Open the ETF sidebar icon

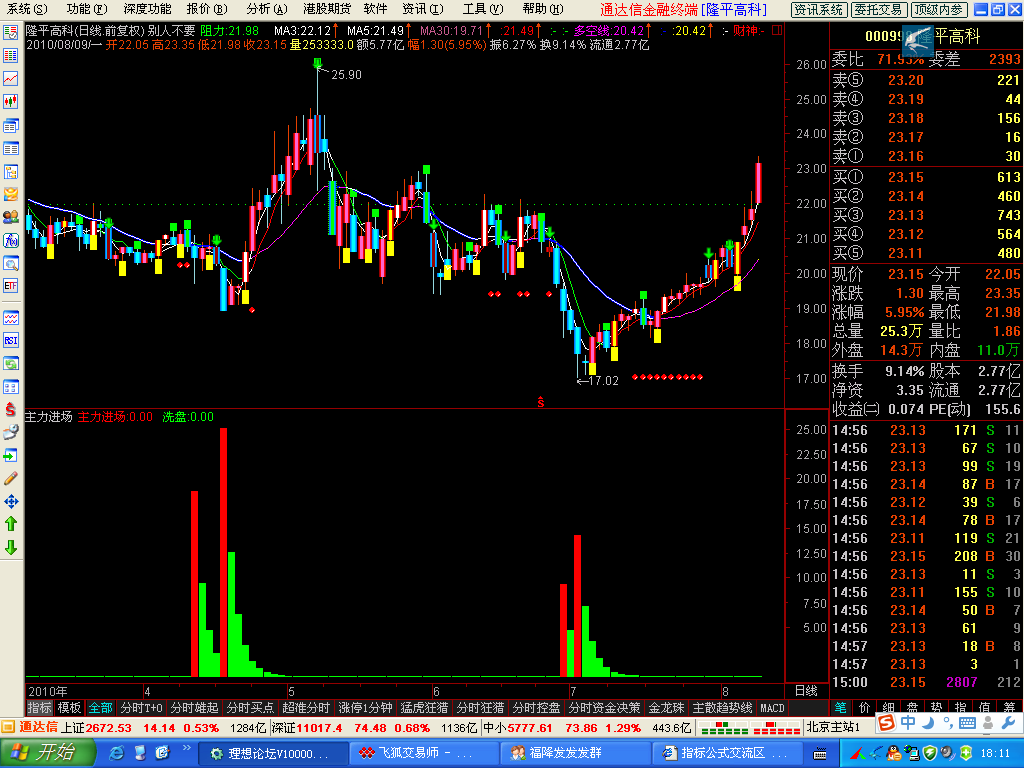pyautogui.click(x=10, y=286)
